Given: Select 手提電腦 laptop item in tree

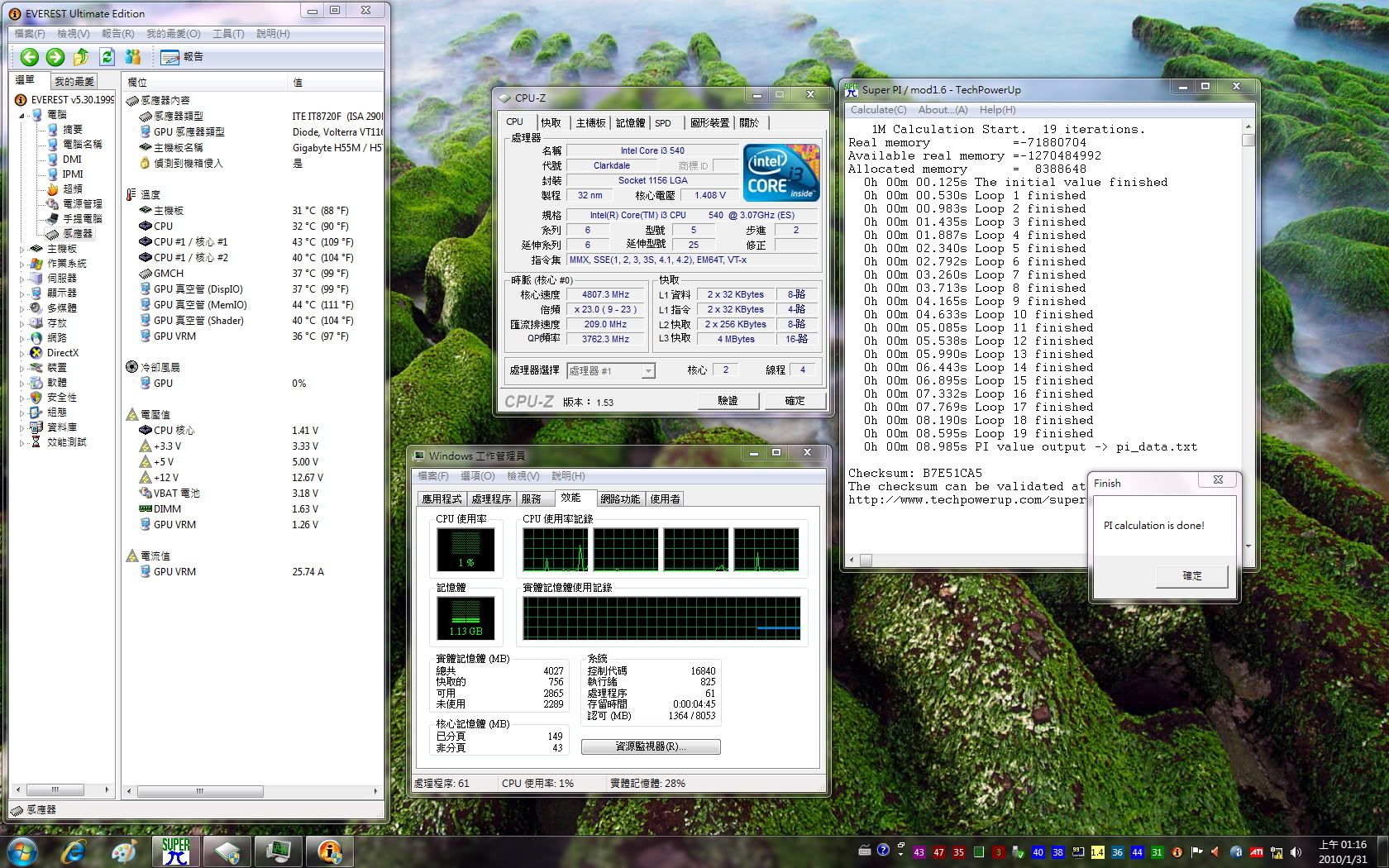Looking at the screenshot, I should tap(74, 218).
